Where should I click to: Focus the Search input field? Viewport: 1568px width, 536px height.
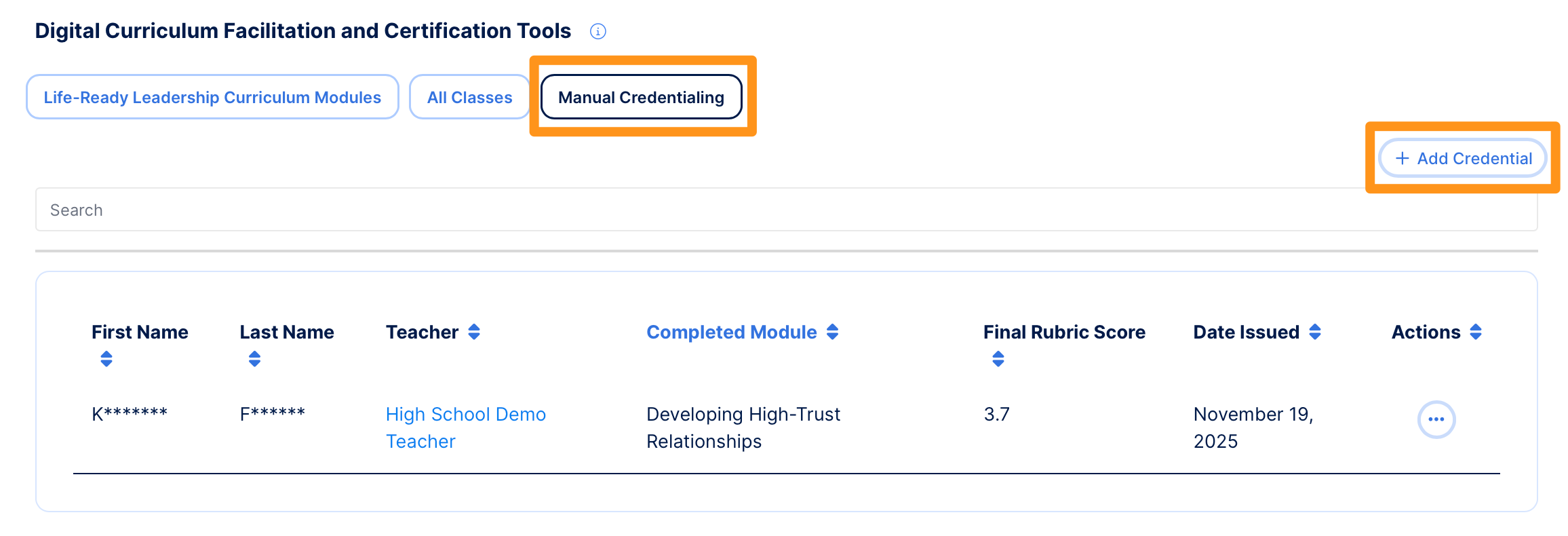786,210
